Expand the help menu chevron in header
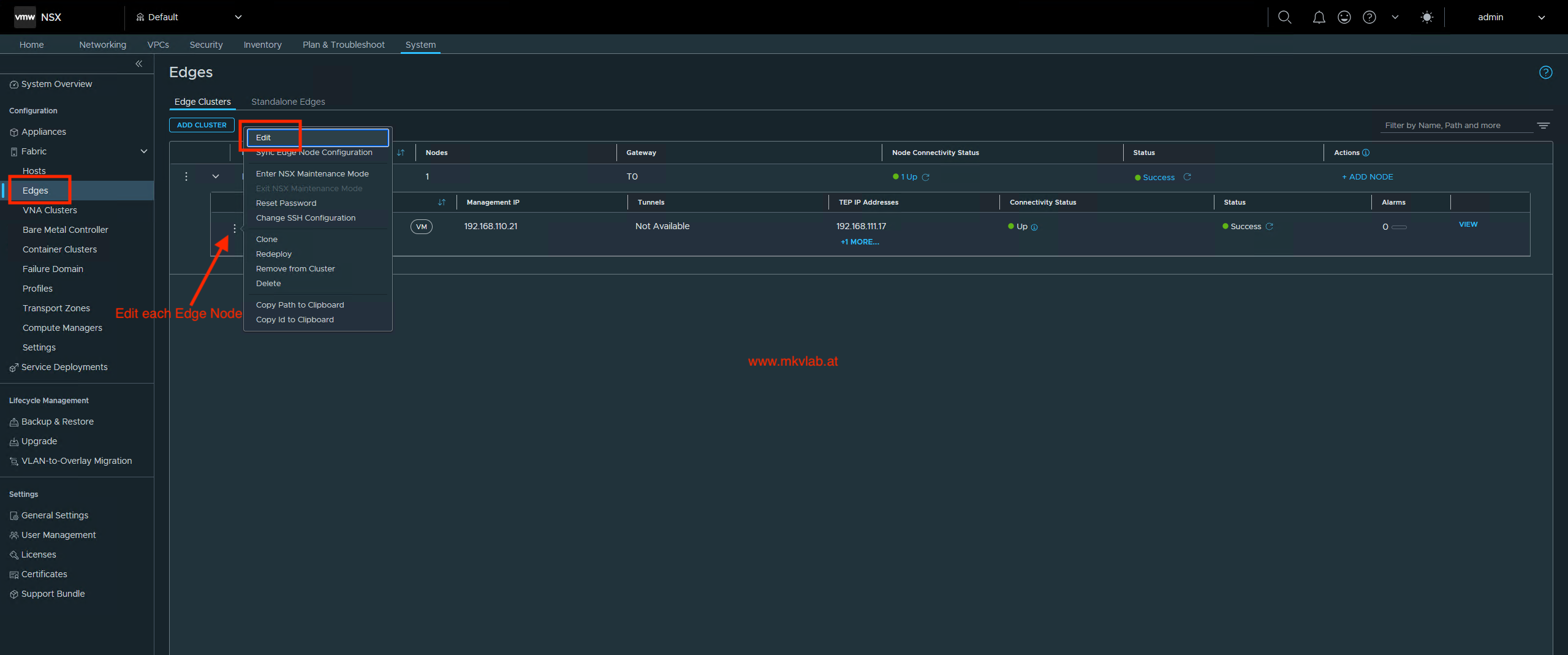The image size is (1568, 655). (x=1395, y=17)
